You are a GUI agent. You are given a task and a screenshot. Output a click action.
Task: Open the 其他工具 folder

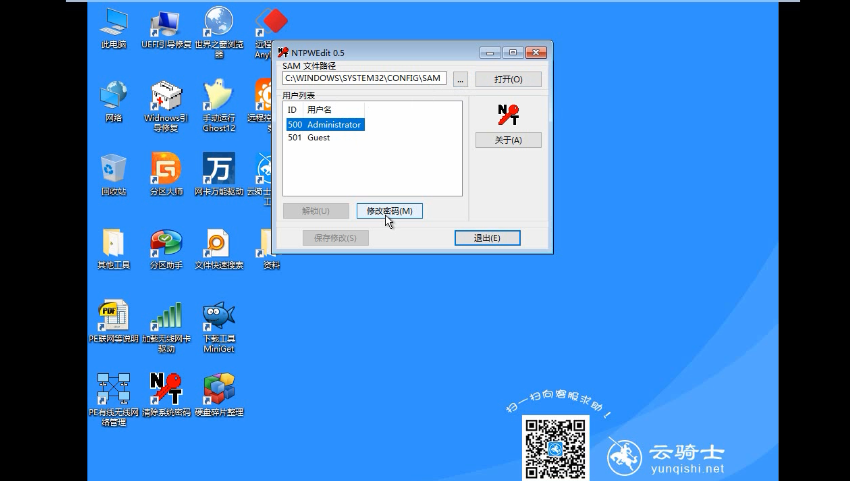pos(114,248)
